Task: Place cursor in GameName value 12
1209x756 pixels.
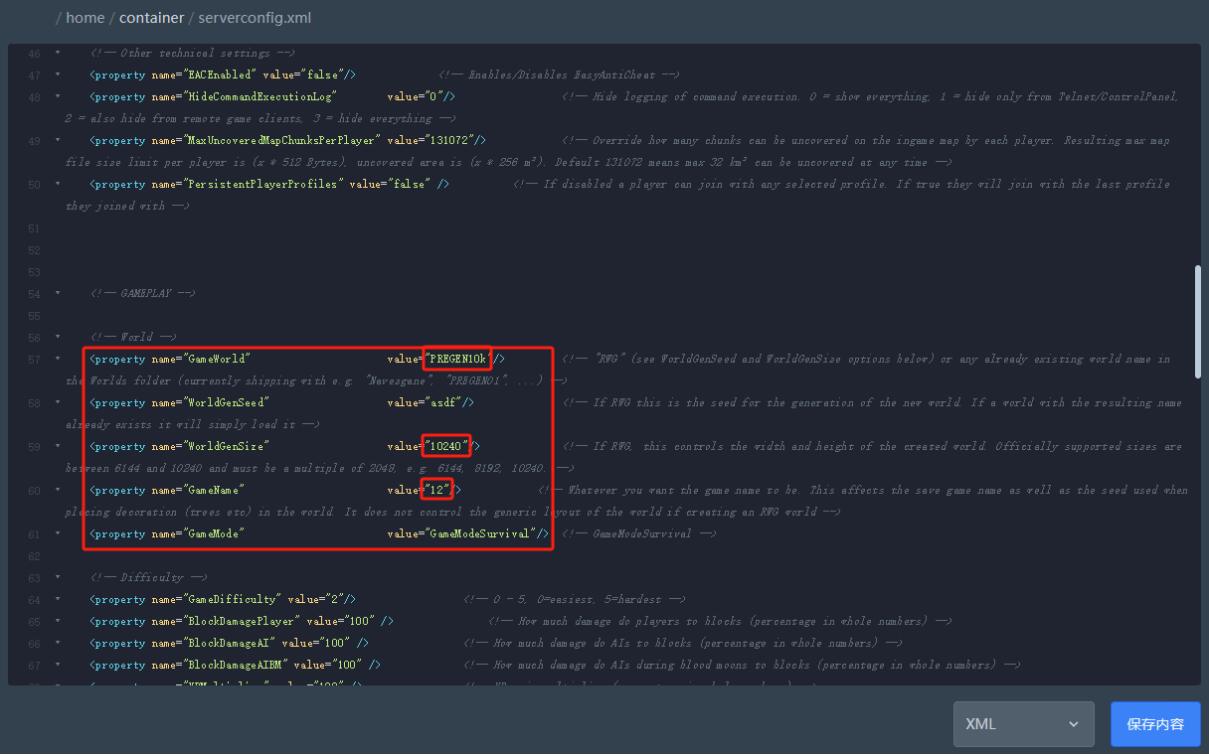Action: [x=435, y=490]
